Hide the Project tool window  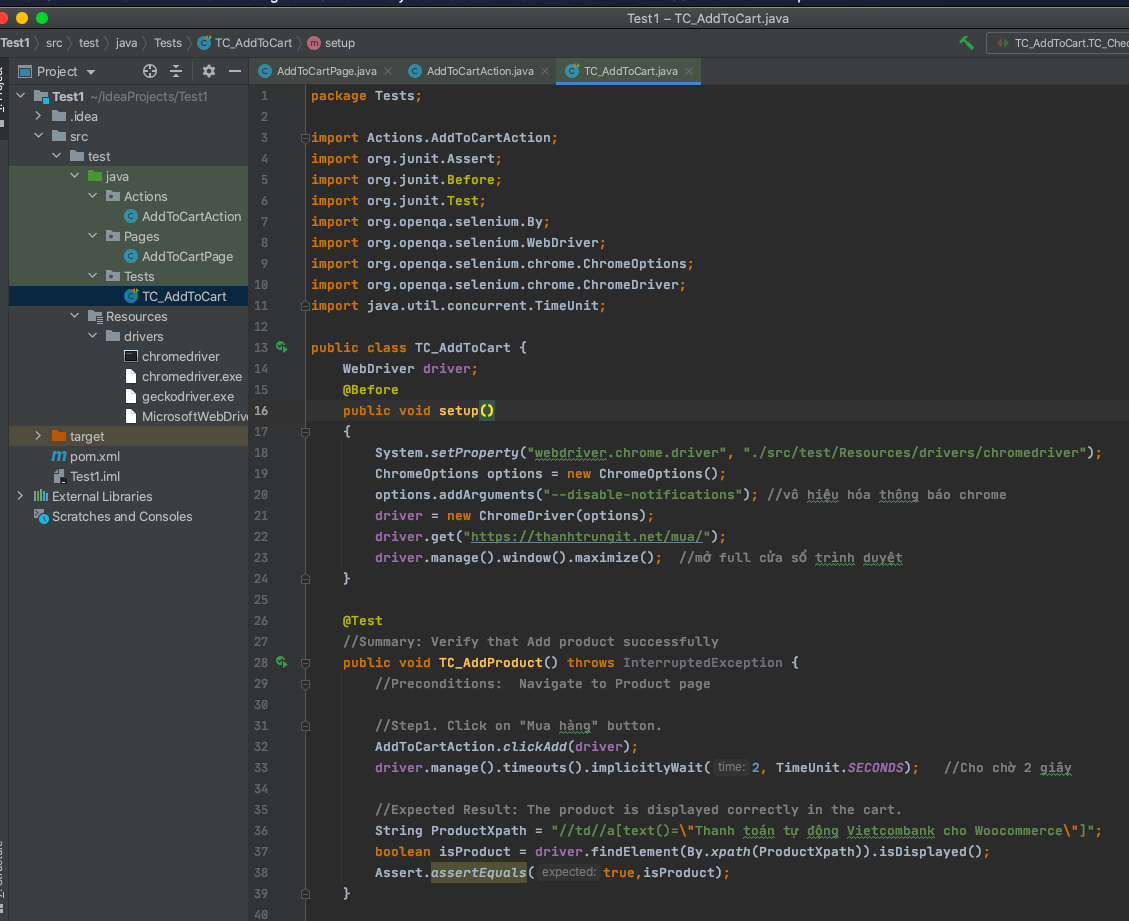[x=235, y=71]
